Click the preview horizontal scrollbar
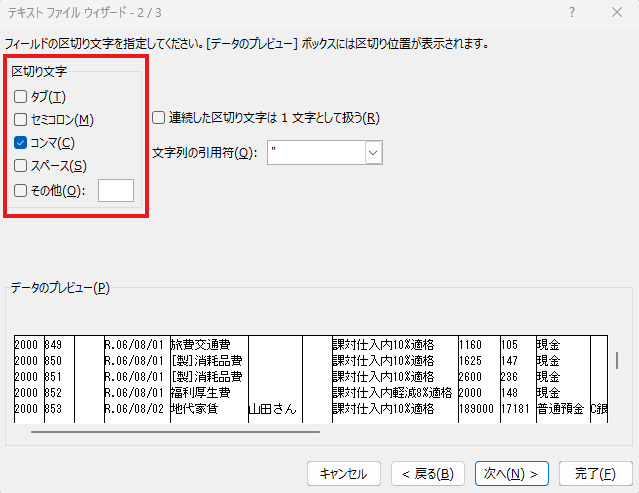 pos(175,432)
